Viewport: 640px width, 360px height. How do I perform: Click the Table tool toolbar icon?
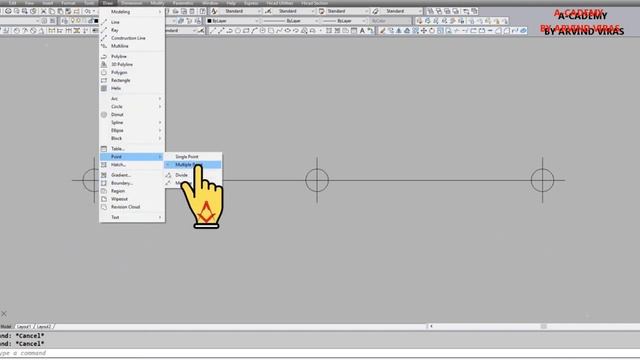tap(354, 31)
